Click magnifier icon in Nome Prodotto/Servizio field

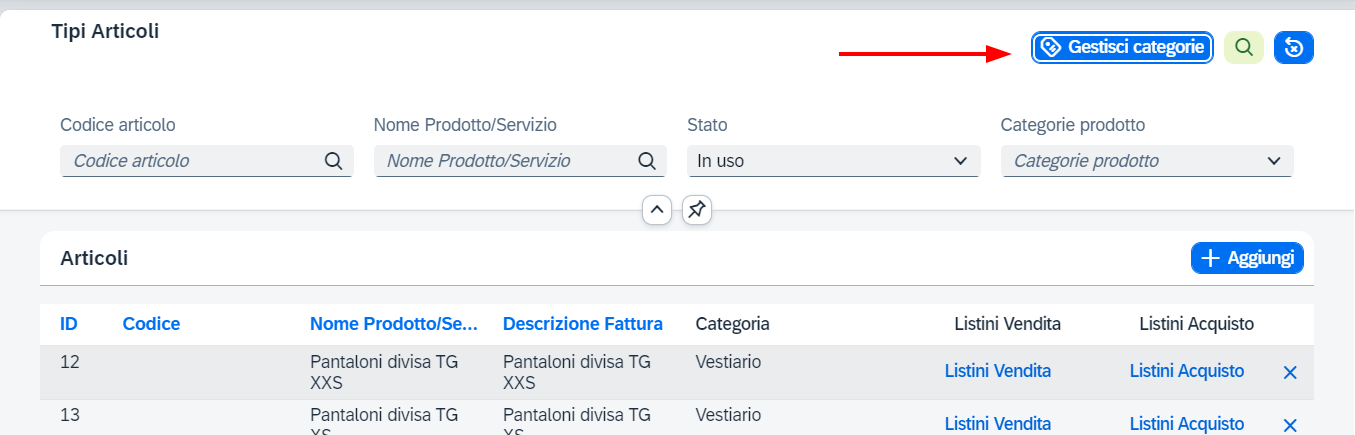[647, 161]
